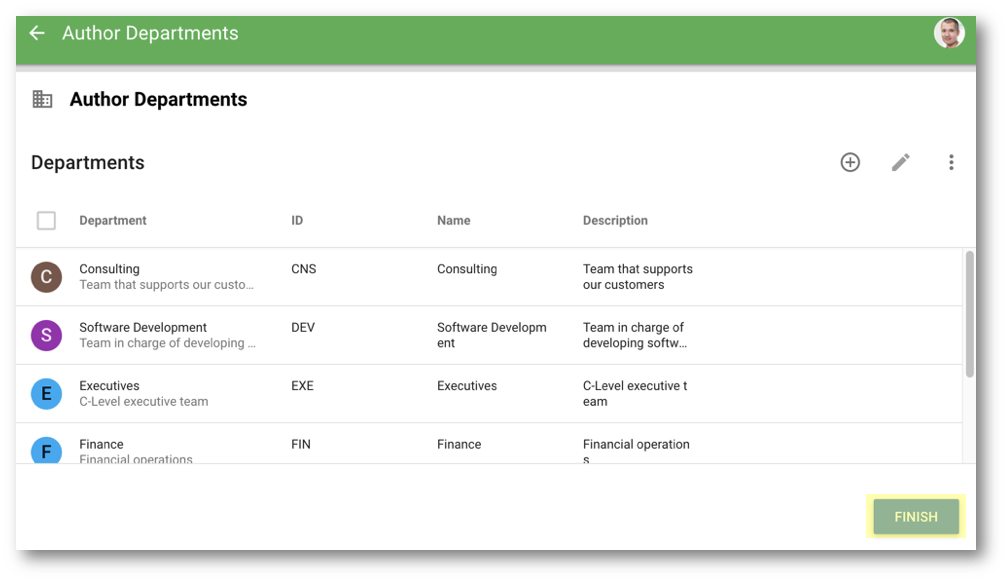Sort by the ID column header
The height and width of the screenshot is (581, 1007).
point(297,220)
